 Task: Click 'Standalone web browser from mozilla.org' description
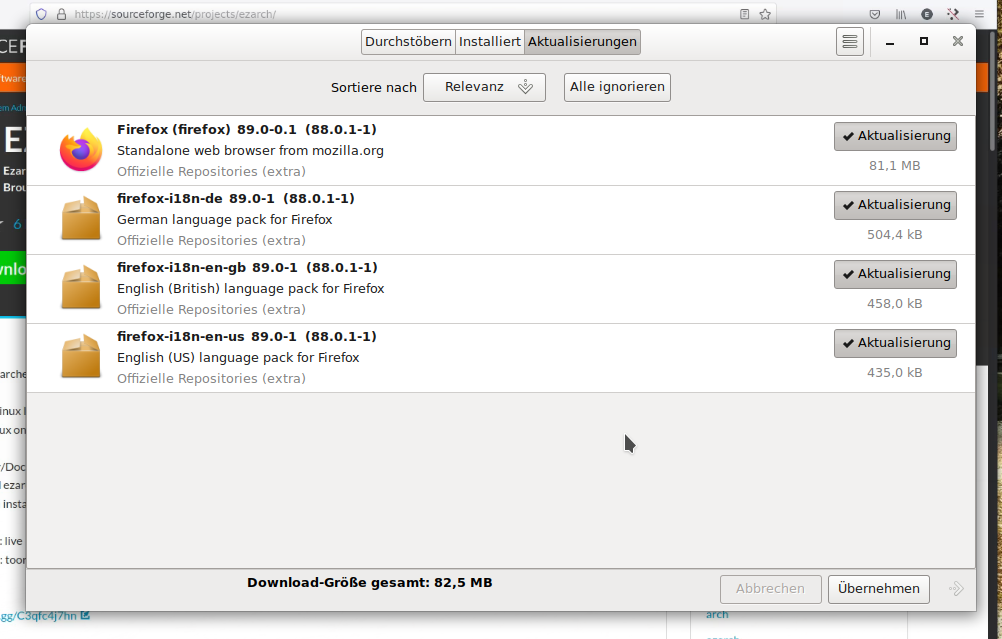(250, 150)
